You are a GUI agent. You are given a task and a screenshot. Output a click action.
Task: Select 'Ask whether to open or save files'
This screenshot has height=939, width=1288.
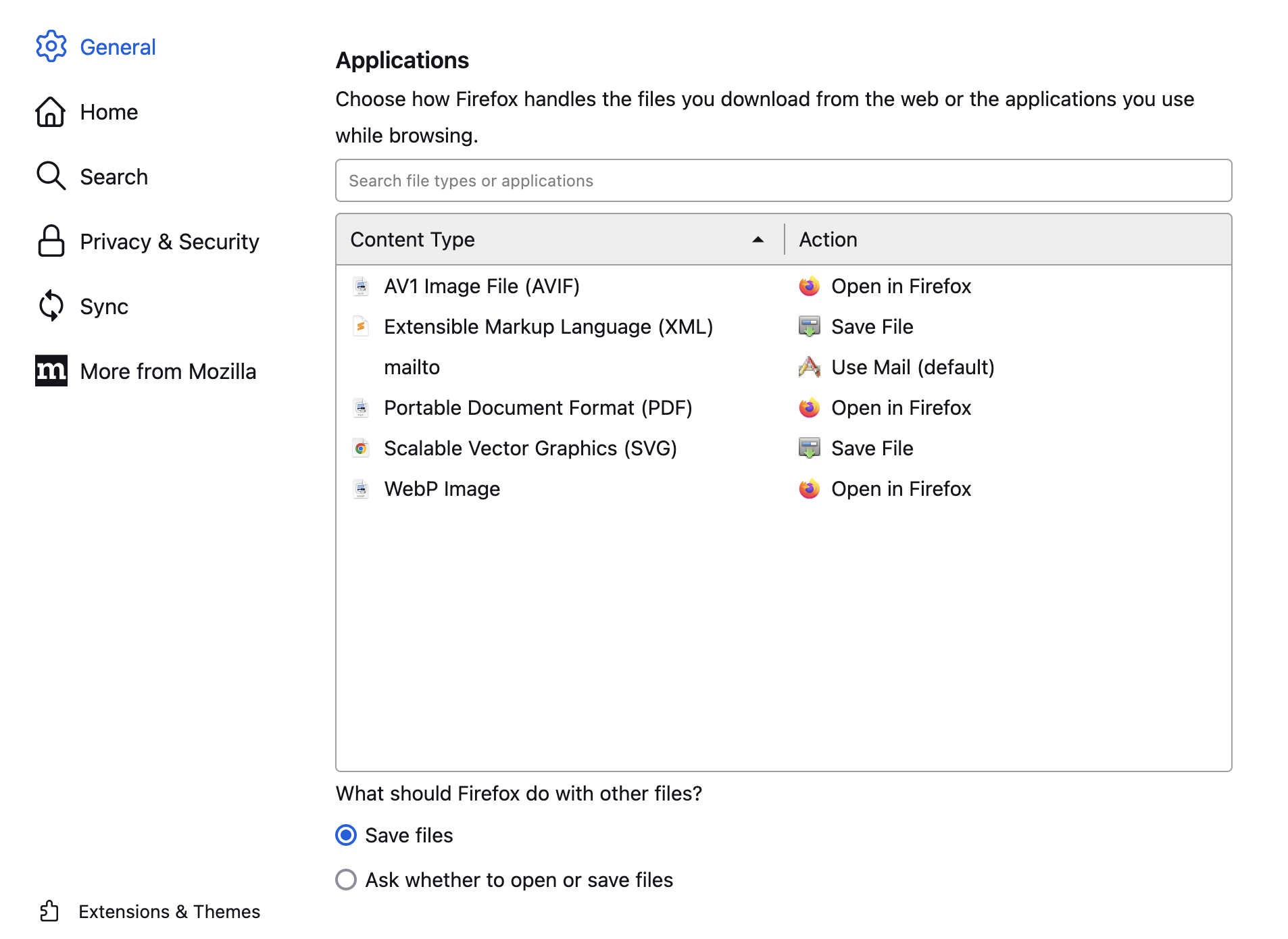pyautogui.click(x=346, y=880)
